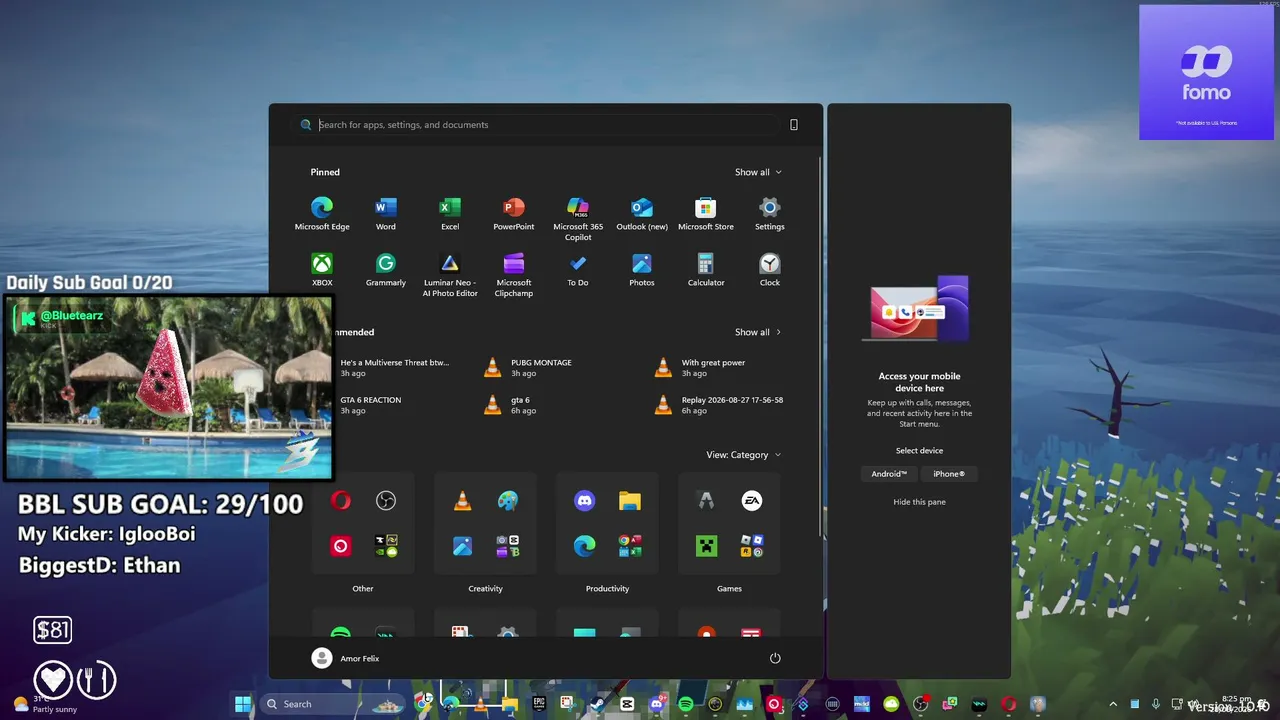
Task: Open Opera in the Other category
Action: click(x=341, y=501)
